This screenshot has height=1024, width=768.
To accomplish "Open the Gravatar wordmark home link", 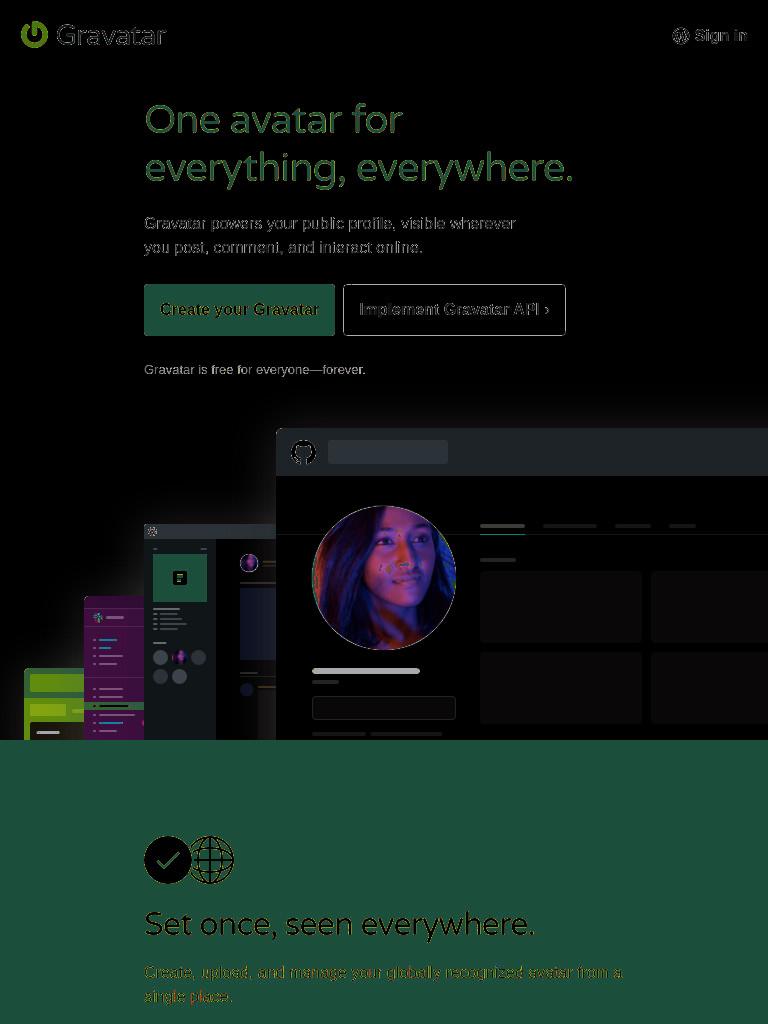I will point(111,35).
